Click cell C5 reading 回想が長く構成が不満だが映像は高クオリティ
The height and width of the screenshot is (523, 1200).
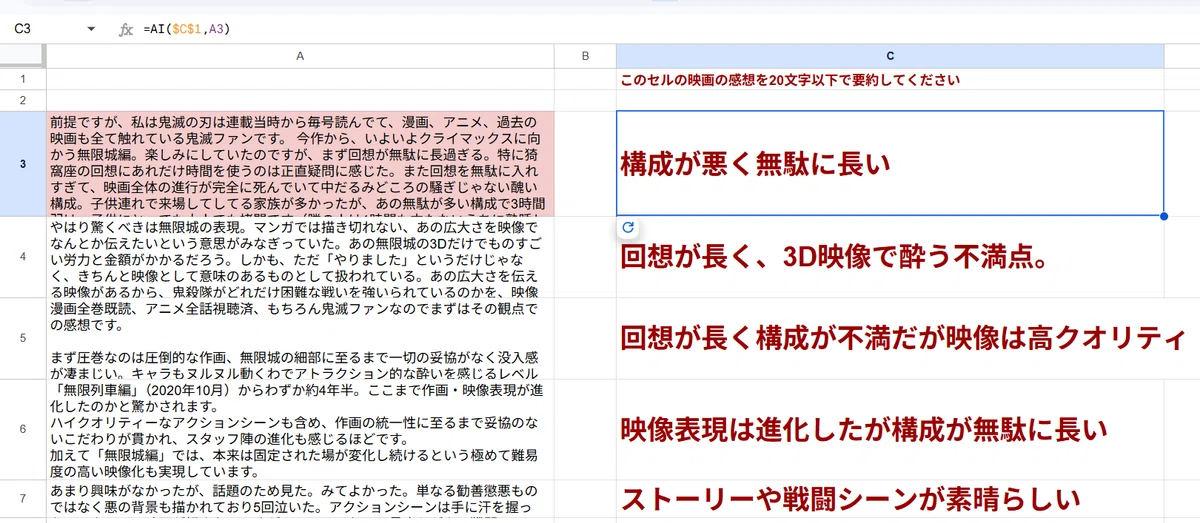click(x=890, y=338)
